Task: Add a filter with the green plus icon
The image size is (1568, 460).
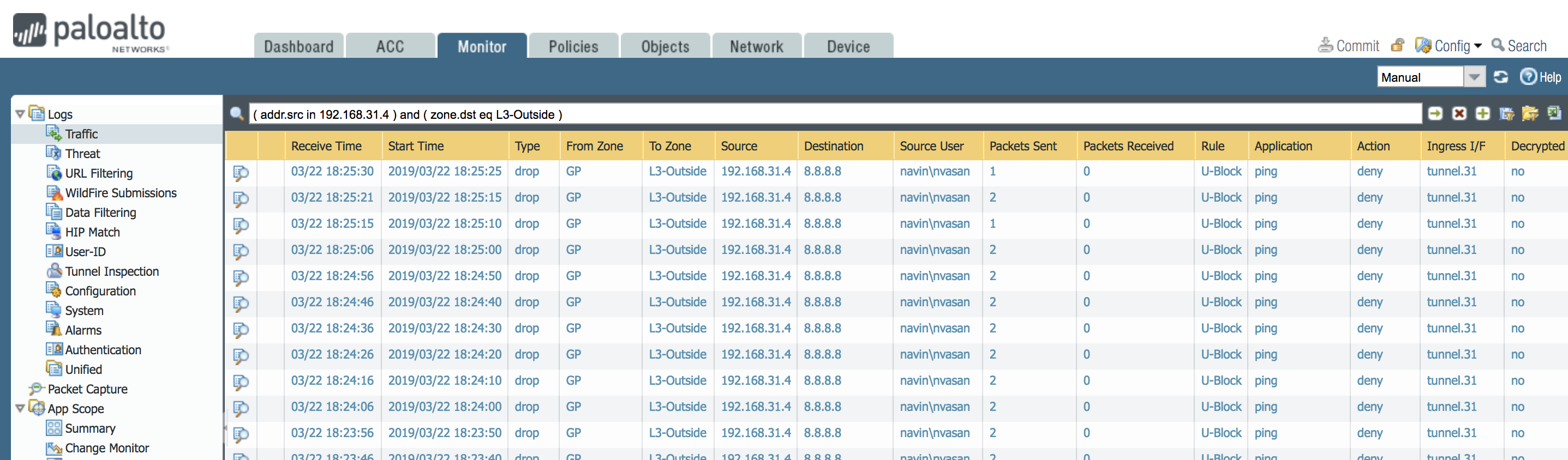Action: point(1482,114)
